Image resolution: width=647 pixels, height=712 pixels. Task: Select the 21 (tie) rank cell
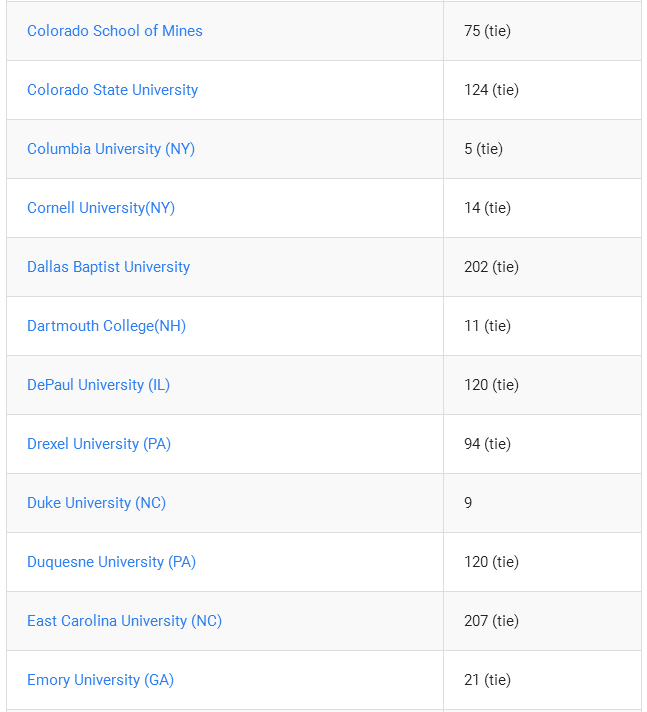(542, 680)
